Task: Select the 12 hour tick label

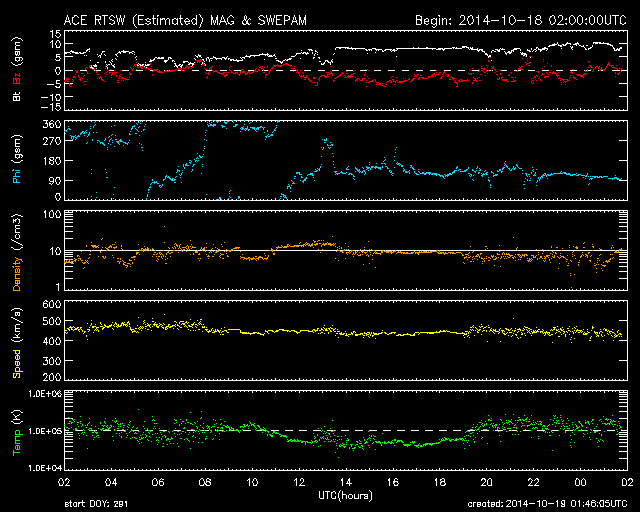Action: 299,483
